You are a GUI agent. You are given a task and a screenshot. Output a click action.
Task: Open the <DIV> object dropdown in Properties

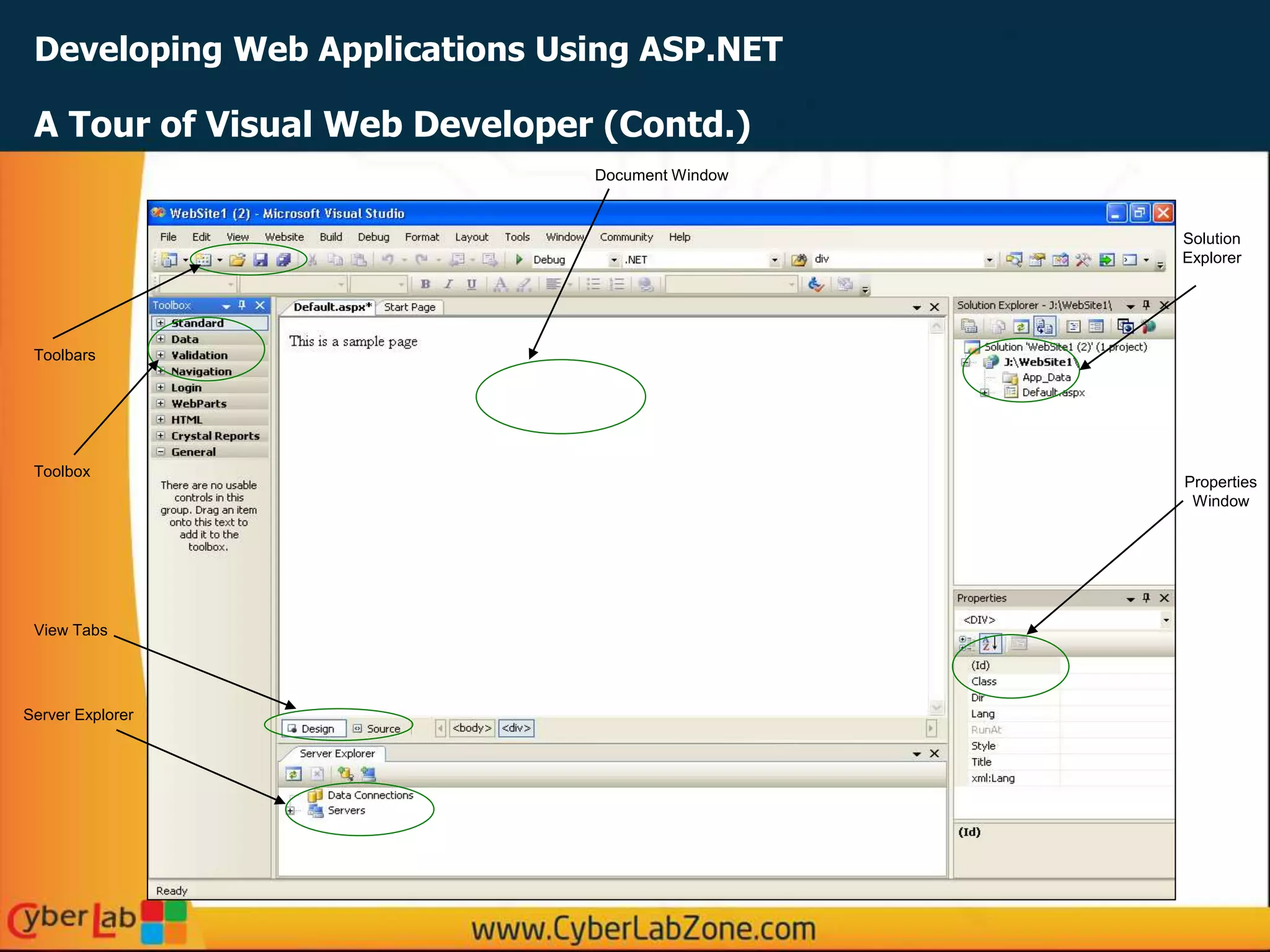[x=1166, y=620]
